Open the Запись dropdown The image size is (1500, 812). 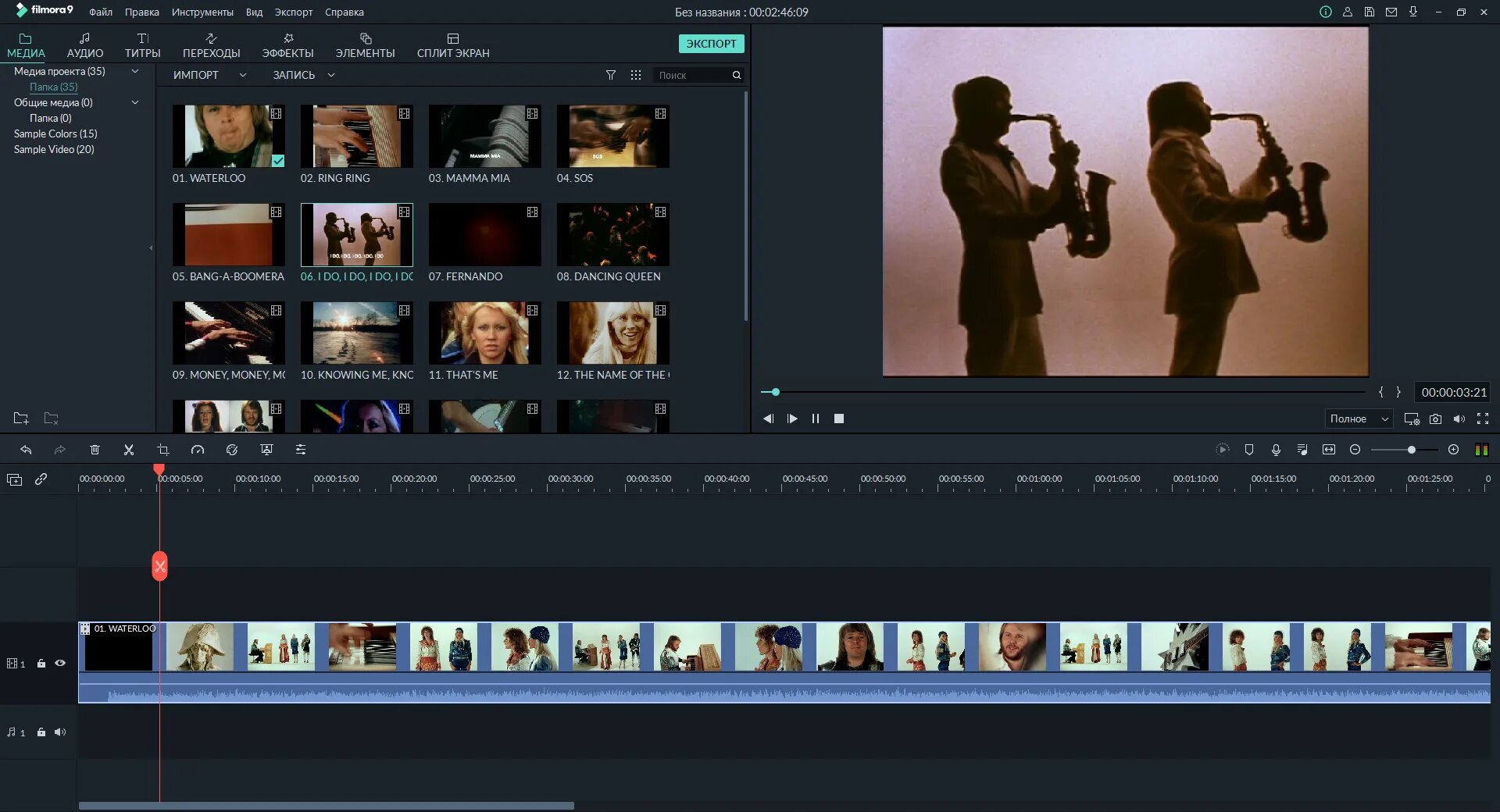tap(304, 75)
